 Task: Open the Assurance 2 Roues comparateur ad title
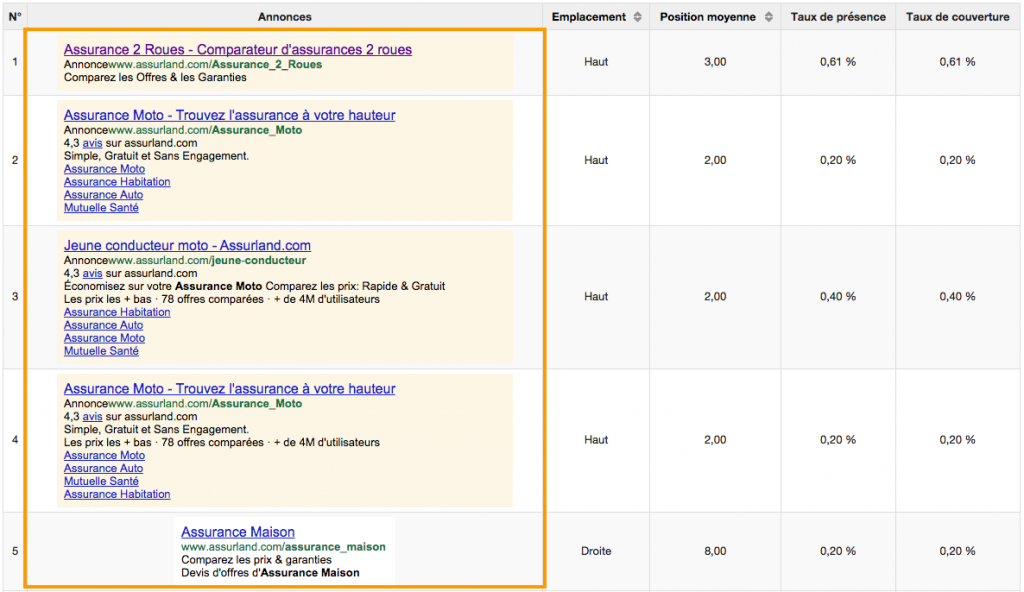(238, 50)
